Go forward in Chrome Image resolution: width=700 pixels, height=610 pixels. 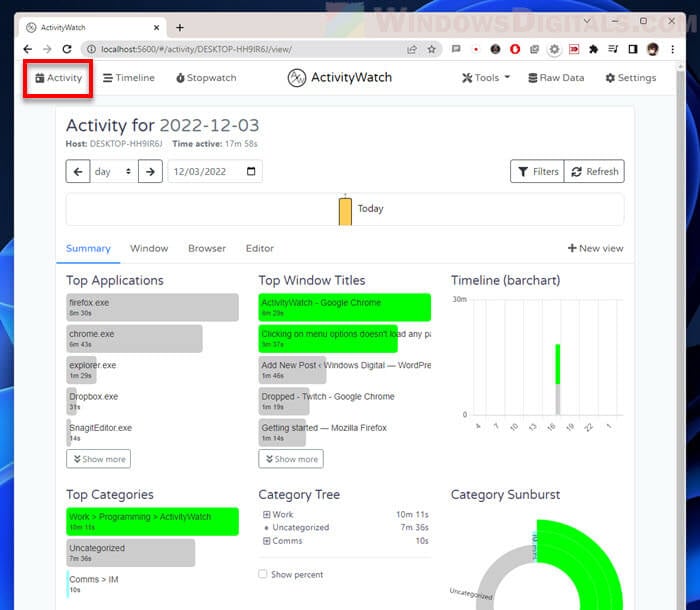click(47, 49)
